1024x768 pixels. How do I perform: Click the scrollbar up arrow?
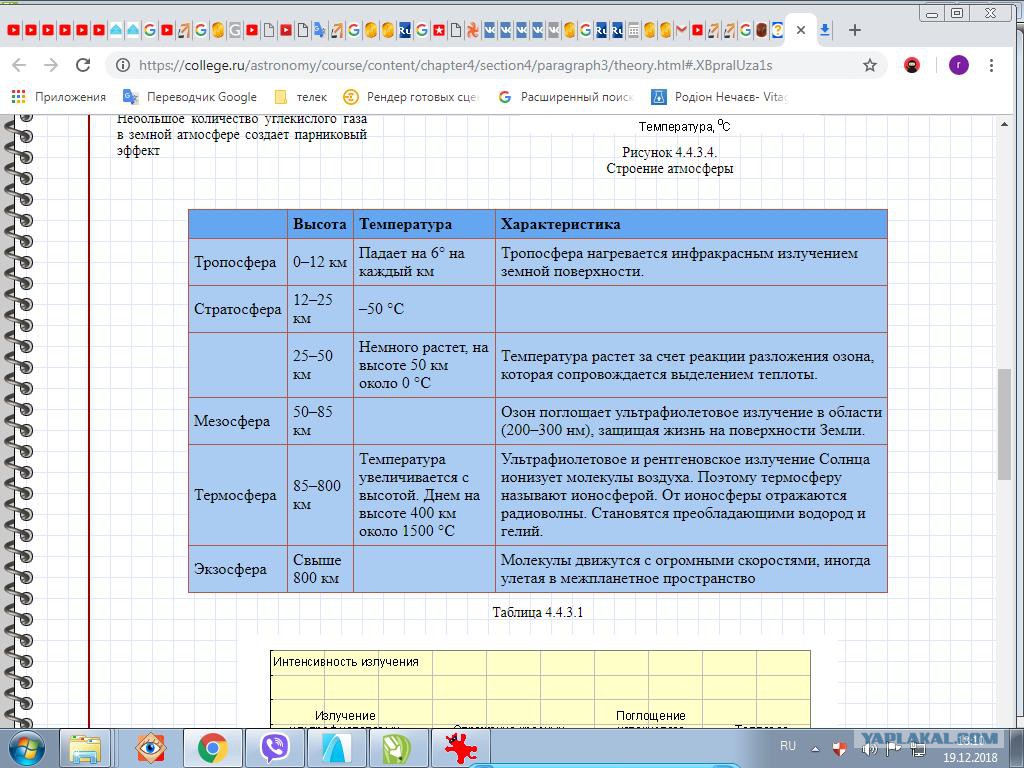click(1004, 124)
